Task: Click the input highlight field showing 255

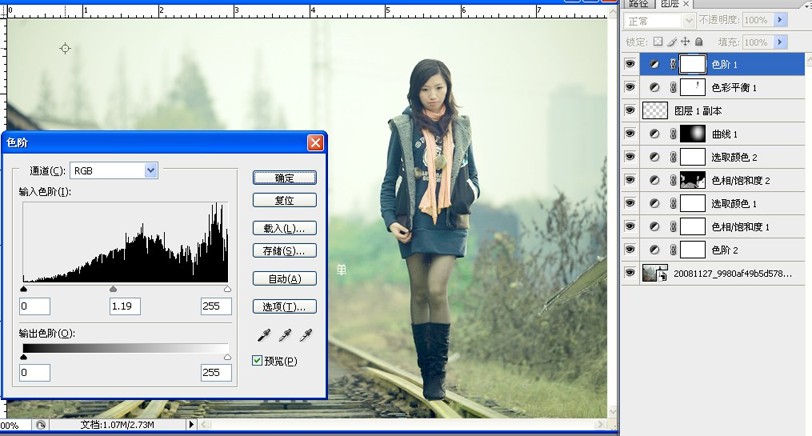Action: pyautogui.click(x=216, y=306)
